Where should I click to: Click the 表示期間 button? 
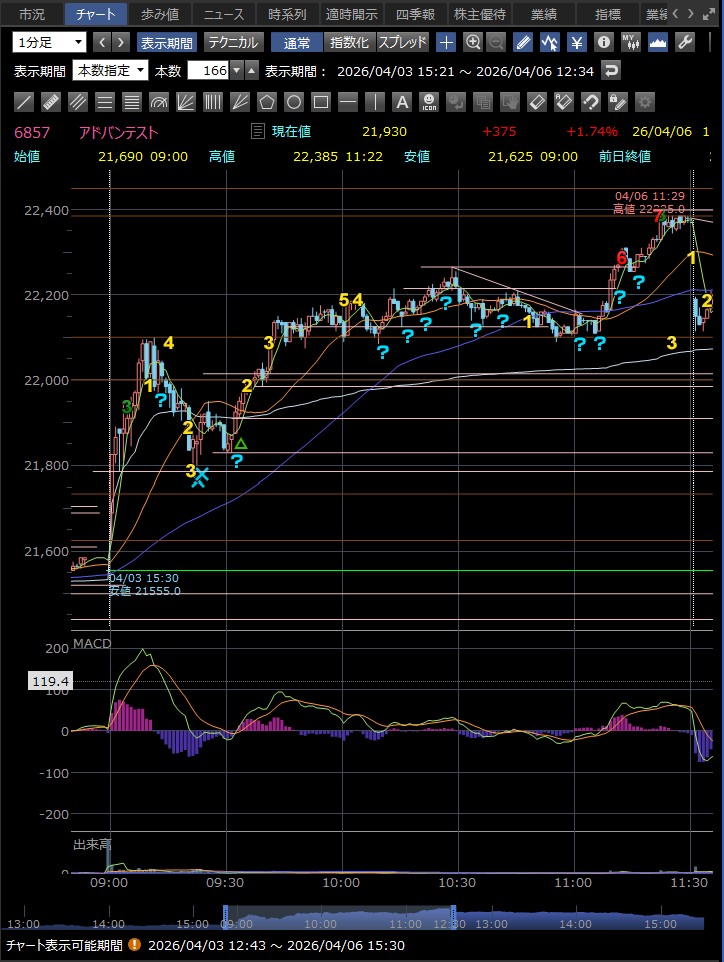[167, 42]
